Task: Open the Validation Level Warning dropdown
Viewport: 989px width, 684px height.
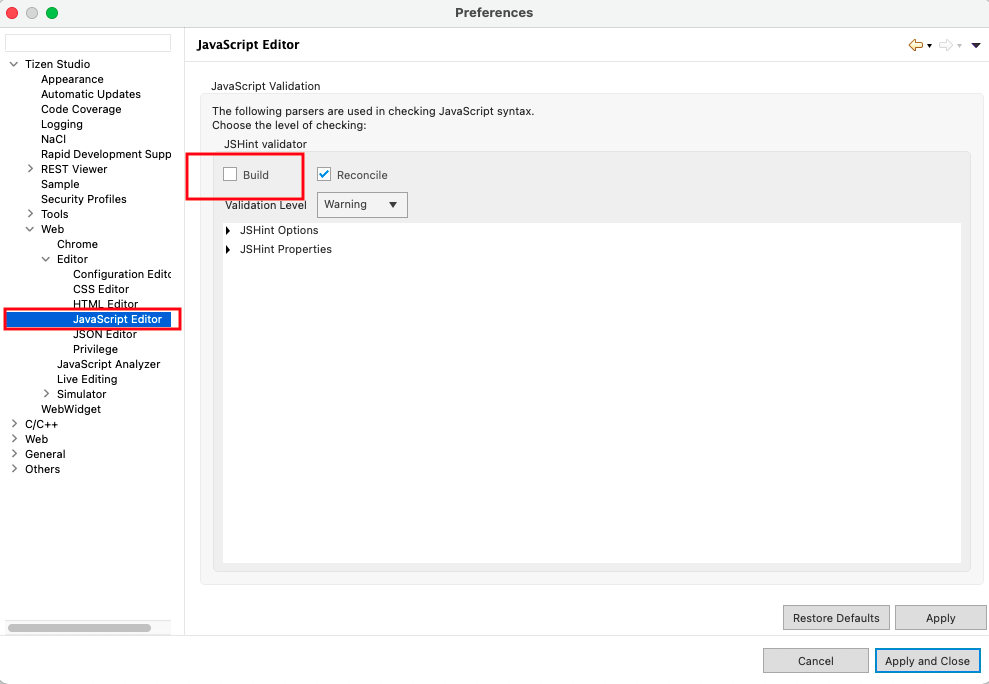Action: click(362, 204)
